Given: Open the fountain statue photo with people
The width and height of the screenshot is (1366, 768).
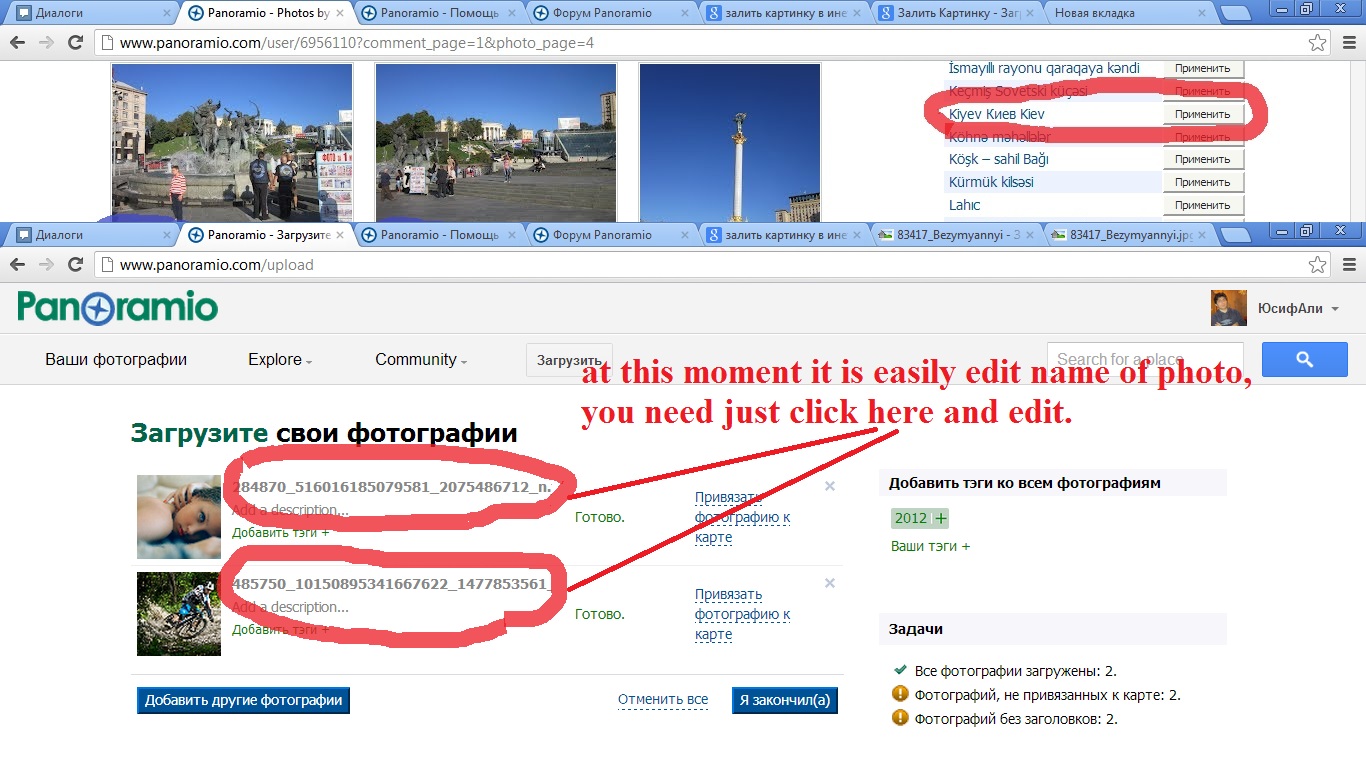Looking at the screenshot, I should 232,142.
